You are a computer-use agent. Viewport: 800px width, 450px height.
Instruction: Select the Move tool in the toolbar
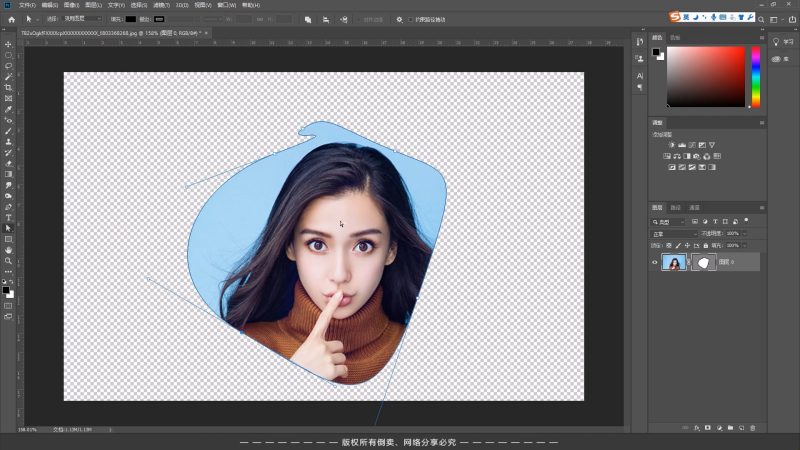pyautogui.click(x=8, y=44)
